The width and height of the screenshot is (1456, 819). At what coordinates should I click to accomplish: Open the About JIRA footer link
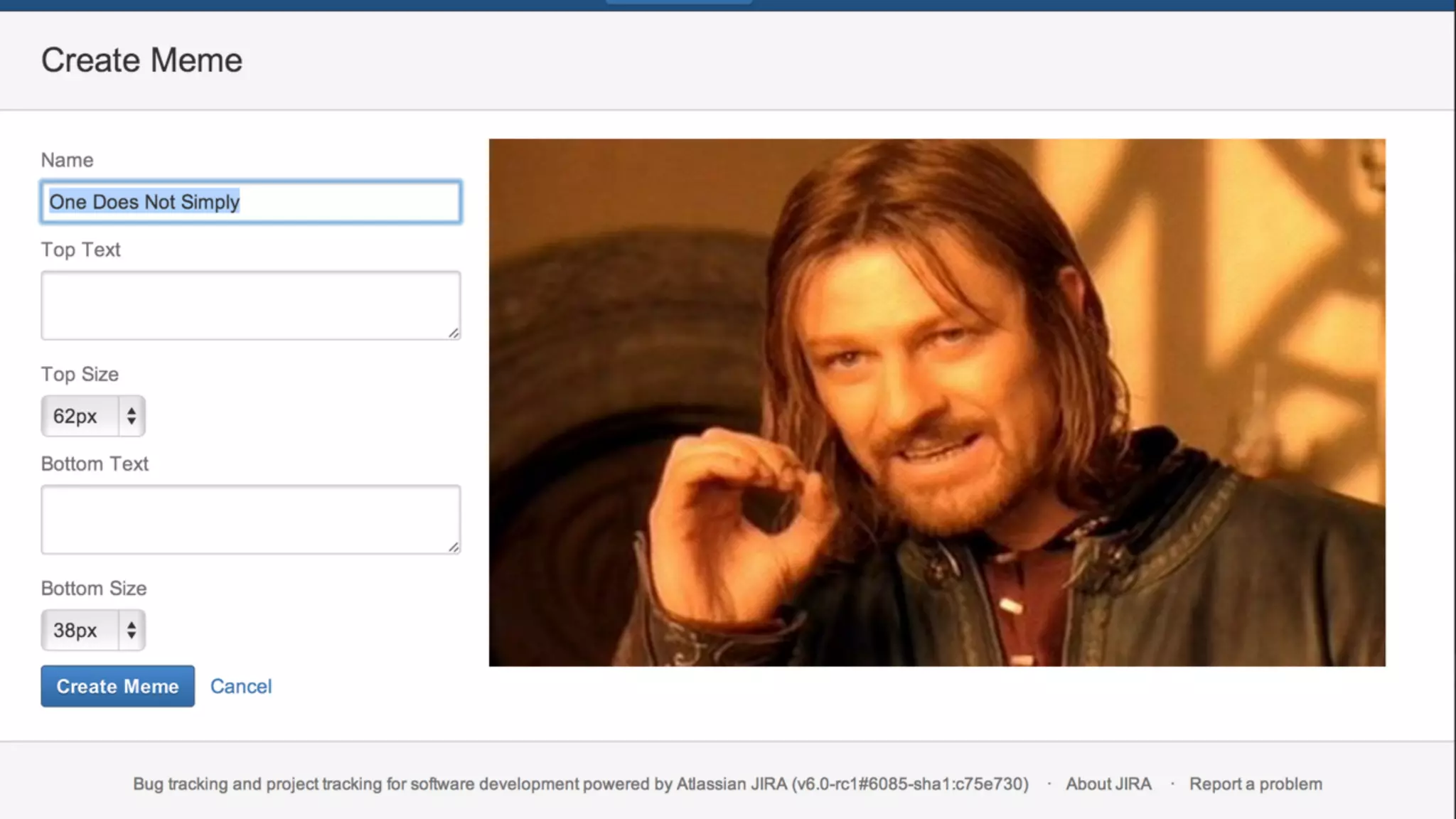click(x=1108, y=783)
